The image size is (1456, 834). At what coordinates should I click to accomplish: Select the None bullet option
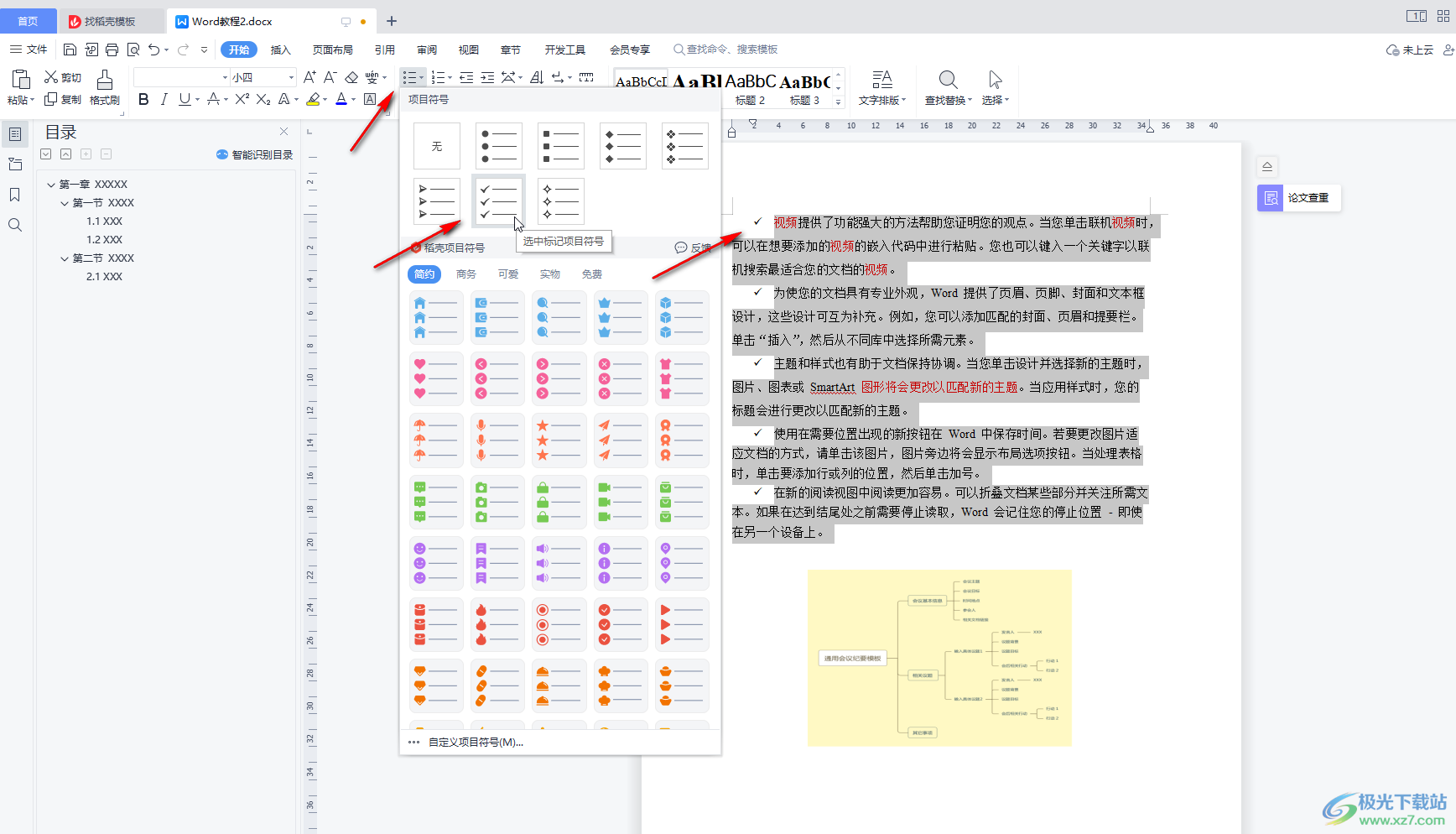[437, 146]
